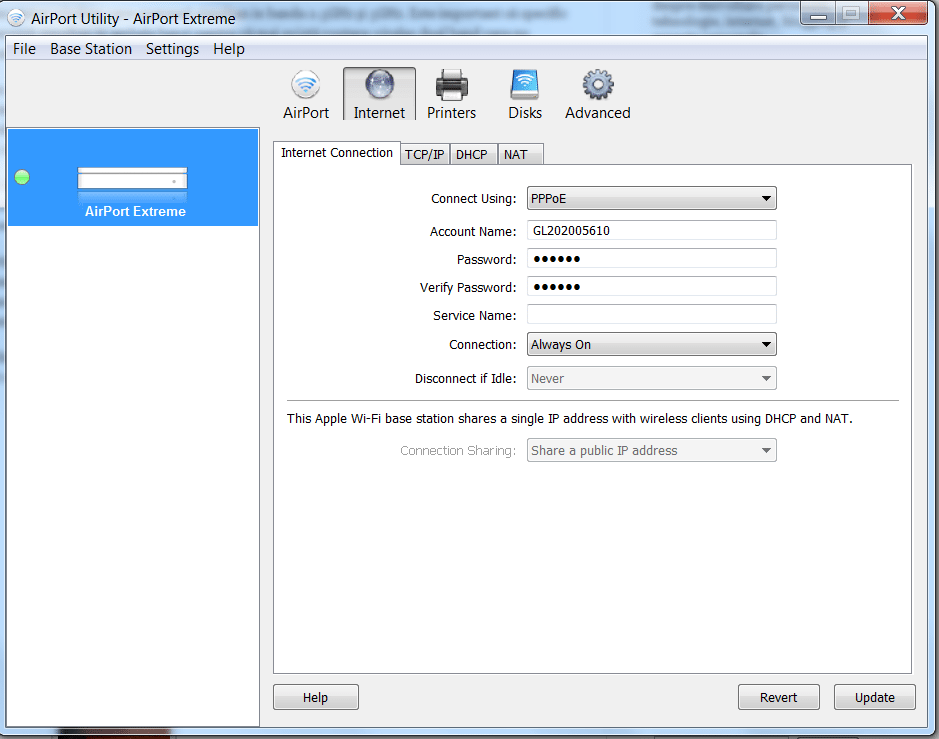
Task: Switch to the TCP/IP tab
Action: click(x=424, y=155)
